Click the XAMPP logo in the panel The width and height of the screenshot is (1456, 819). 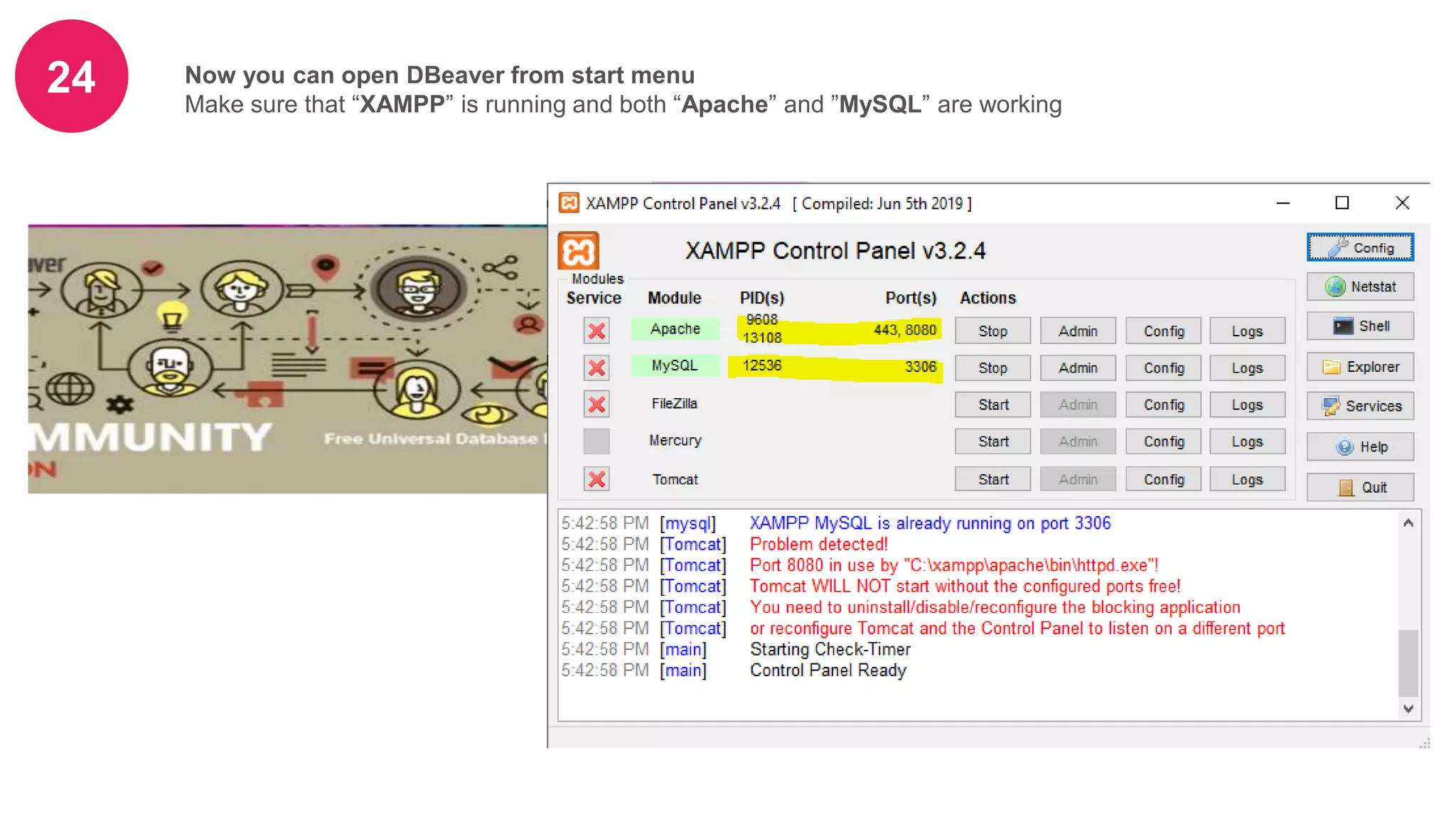point(578,251)
